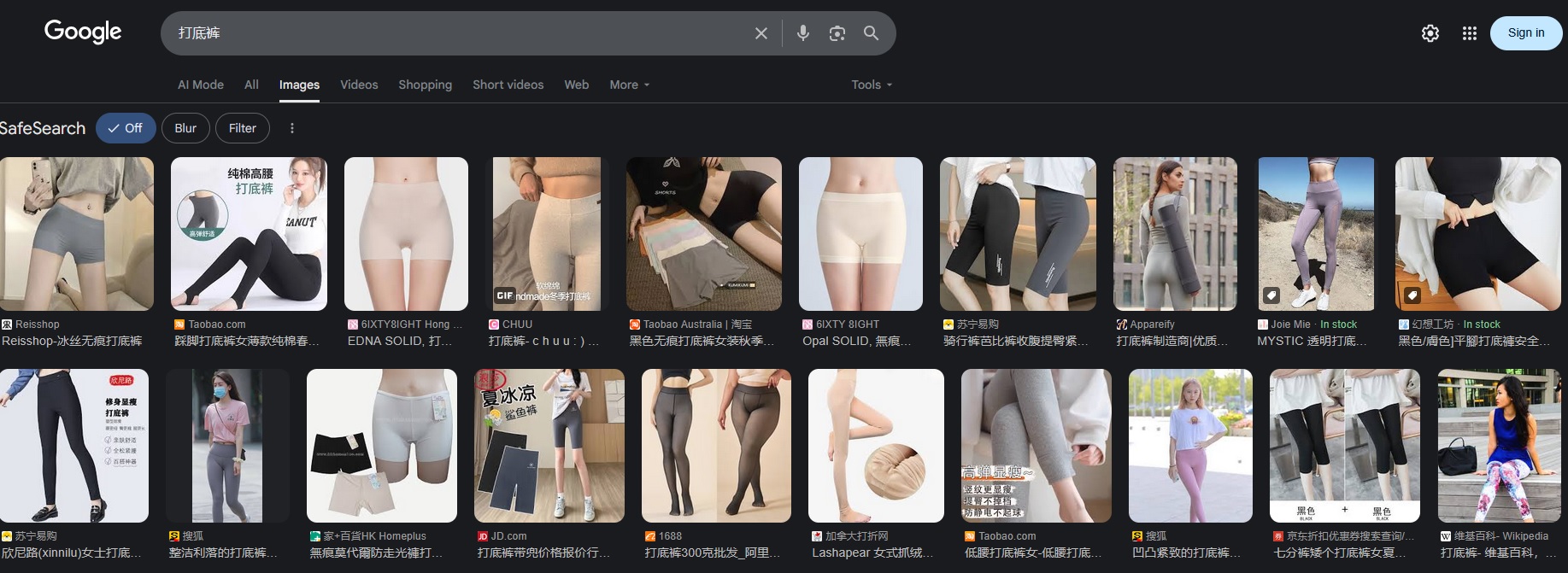This screenshot has height=573, width=1568.
Task: Set SafeSearch to Blur
Action: 185,128
